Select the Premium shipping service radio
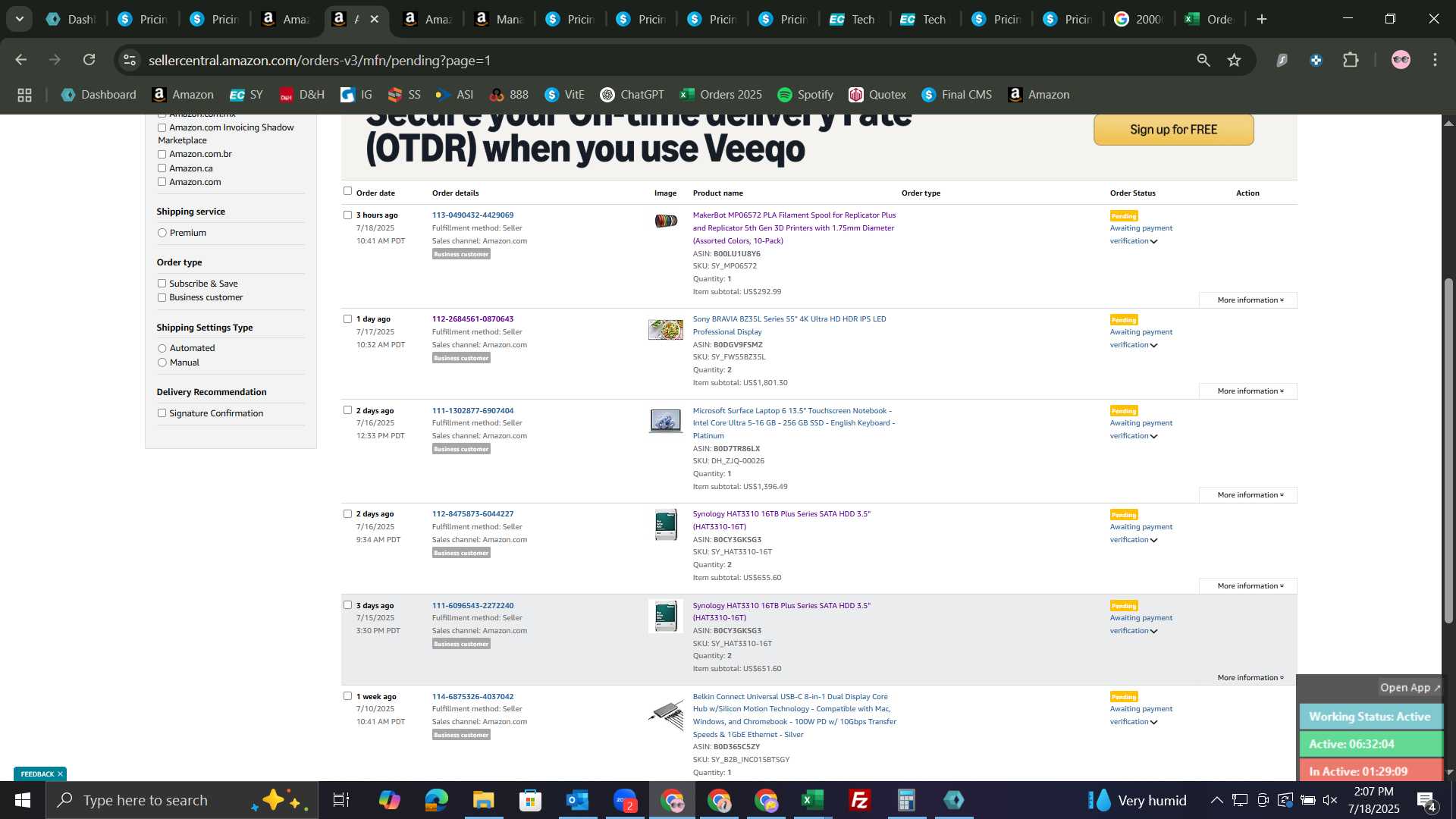This screenshot has width=1456, height=819. point(162,233)
